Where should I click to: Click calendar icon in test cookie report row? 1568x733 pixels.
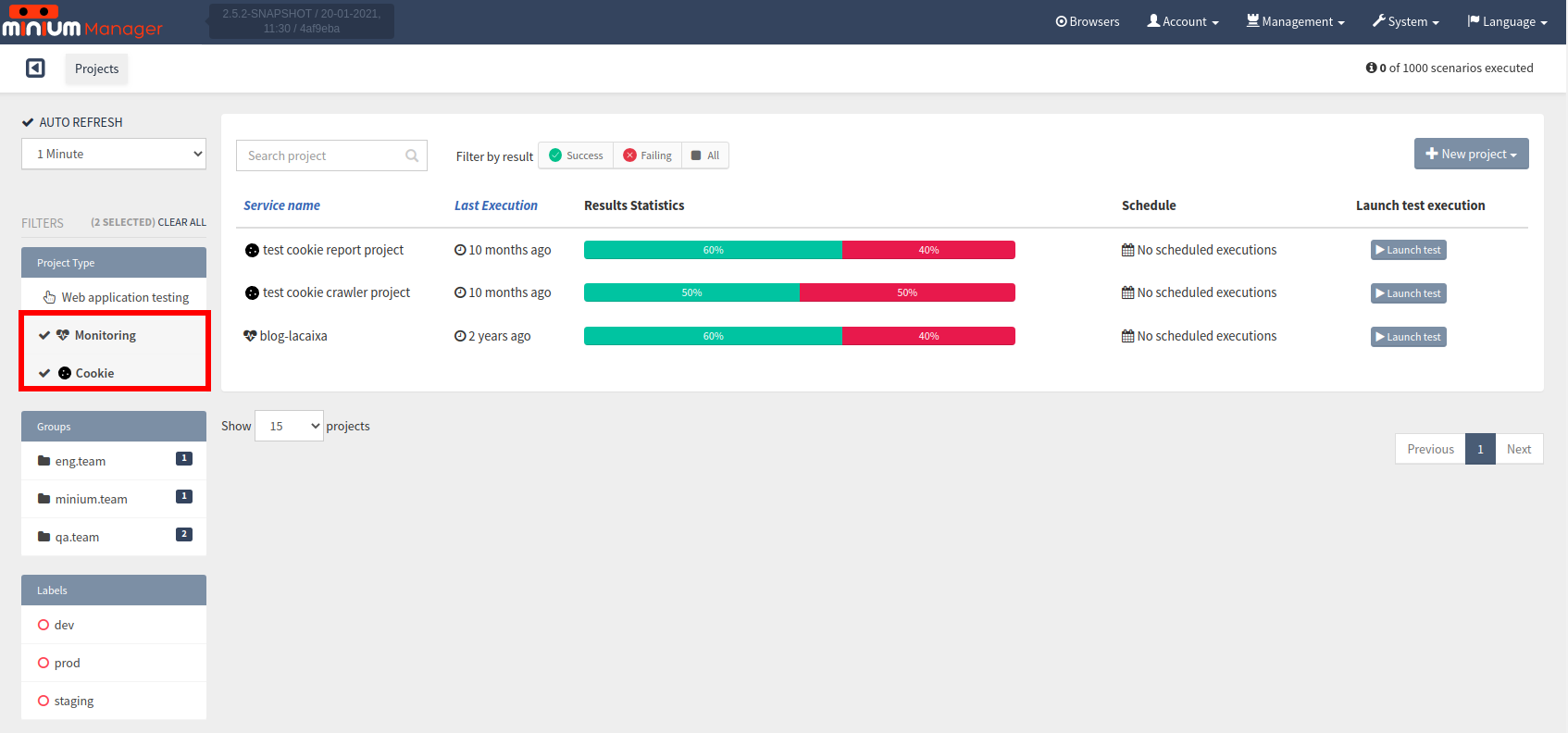pyautogui.click(x=1127, y=250)
